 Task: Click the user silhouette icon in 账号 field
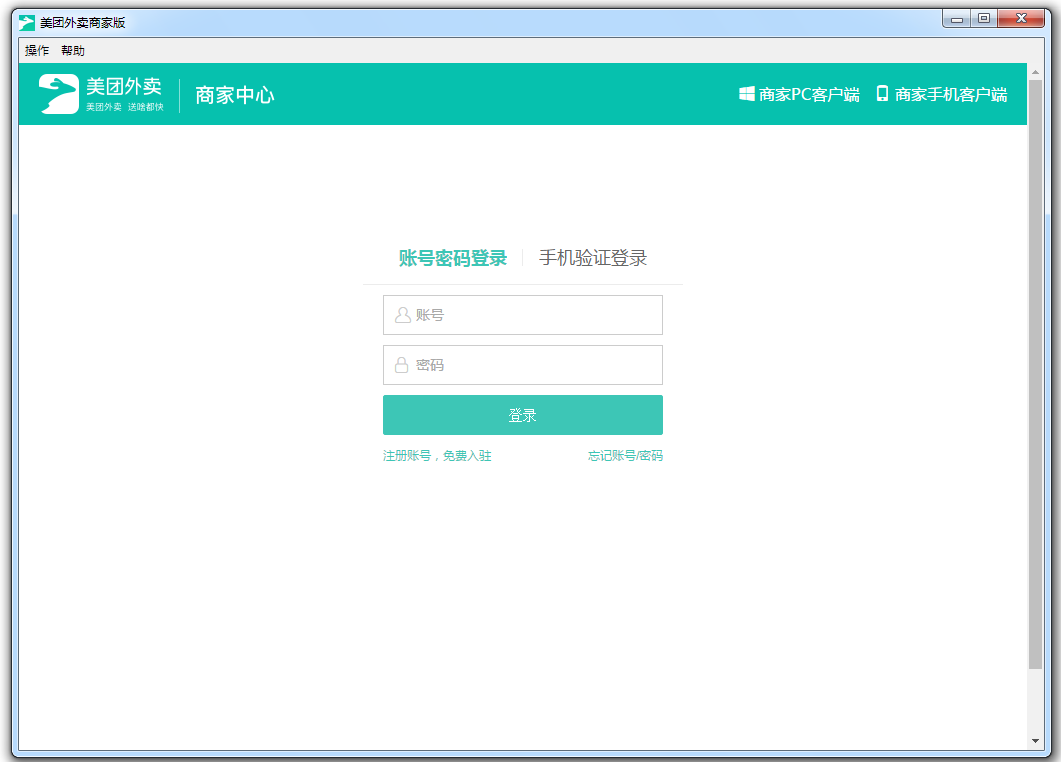[402, 315]
